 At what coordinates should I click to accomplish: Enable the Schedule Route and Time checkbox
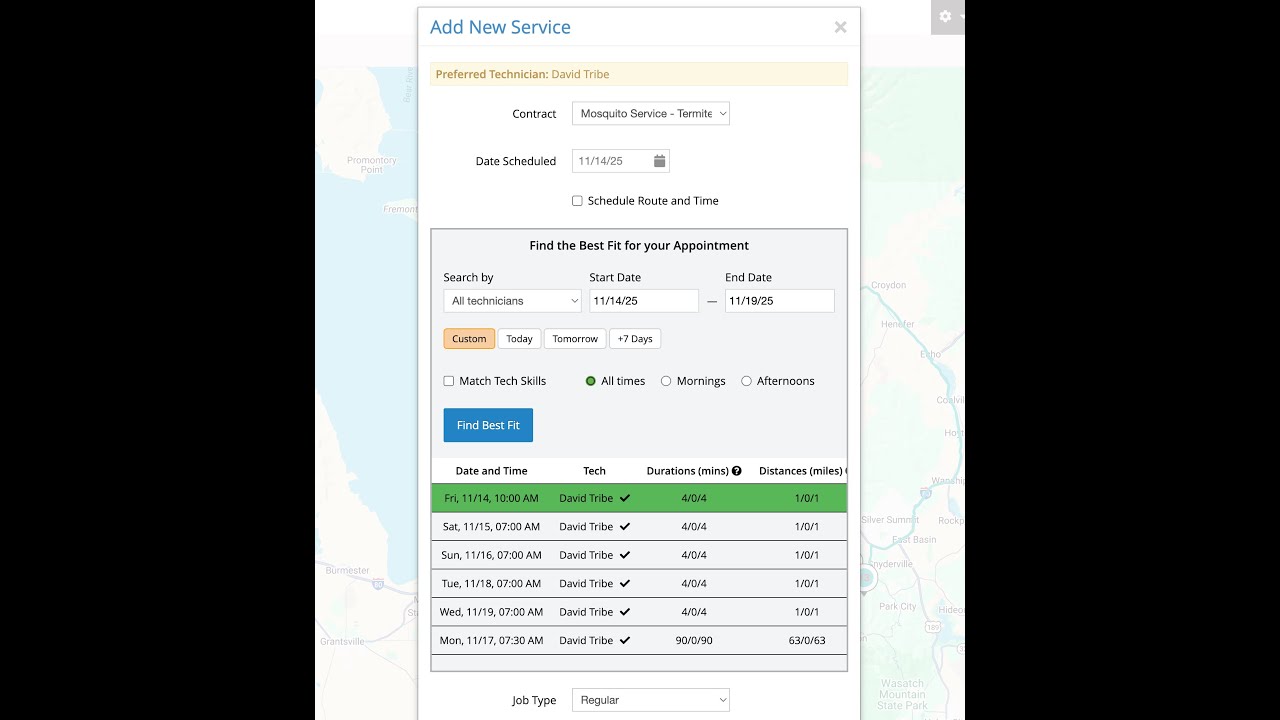point(577,201)
